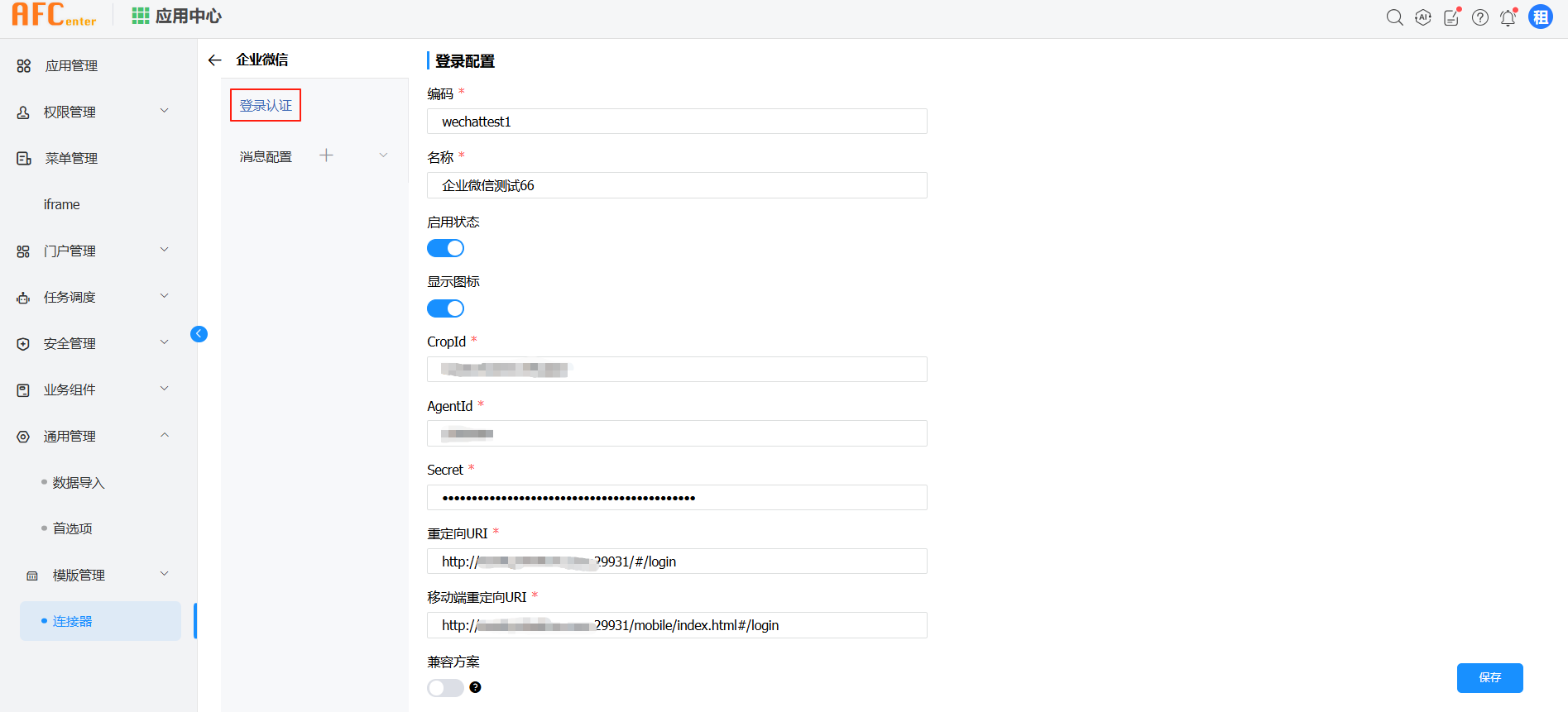The height and width of the screenshot is (712, 1568).
Task: Open the AI assistant icon
Action: pos(1423,17)
